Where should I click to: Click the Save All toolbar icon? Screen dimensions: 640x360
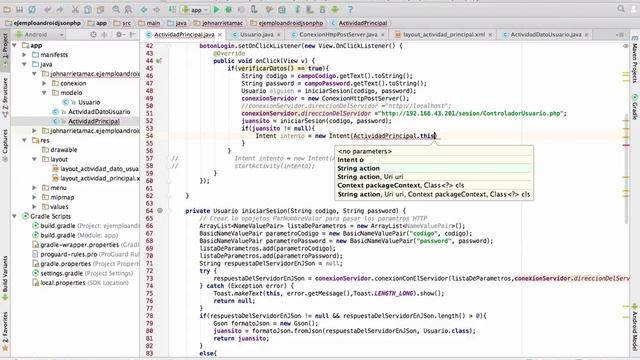click(x=19, y=9)
